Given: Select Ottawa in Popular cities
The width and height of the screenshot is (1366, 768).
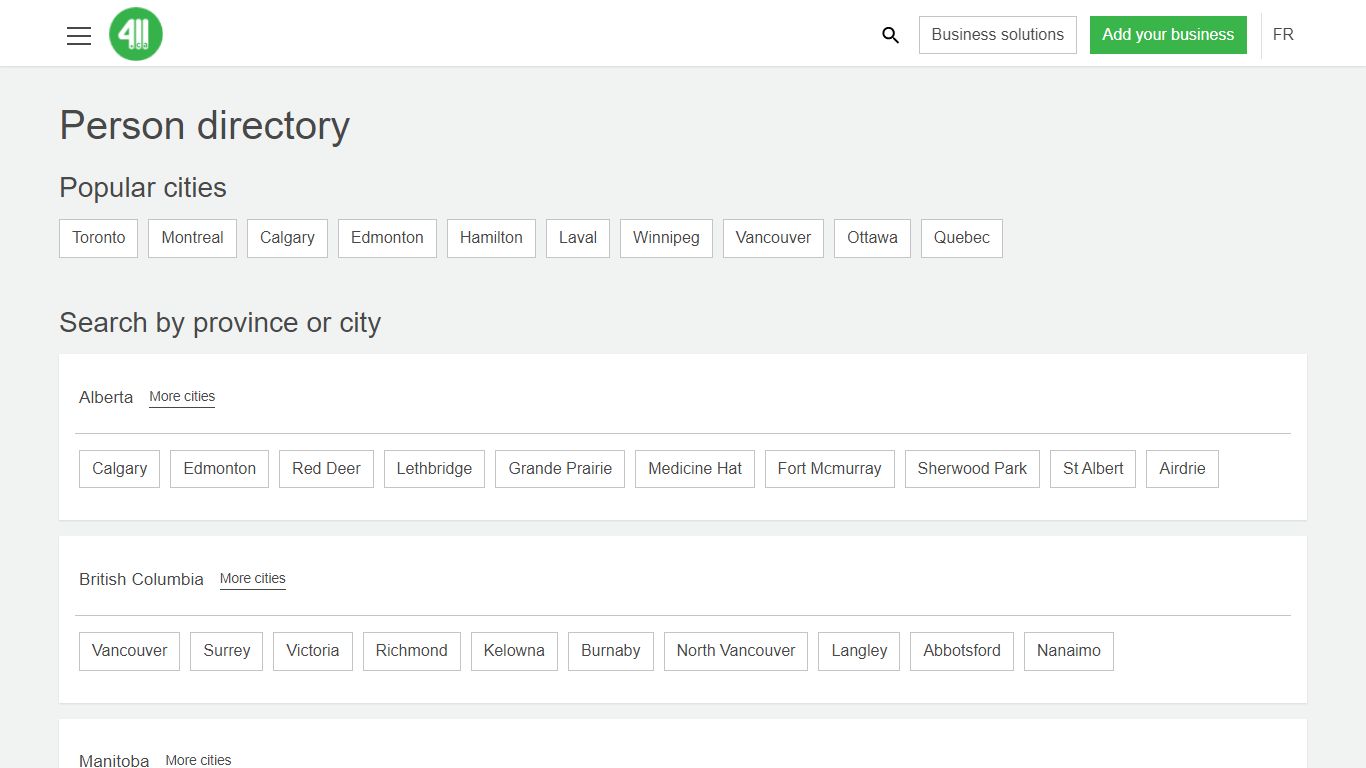Looking at the screenshot, I should click(x=872, y=238).
